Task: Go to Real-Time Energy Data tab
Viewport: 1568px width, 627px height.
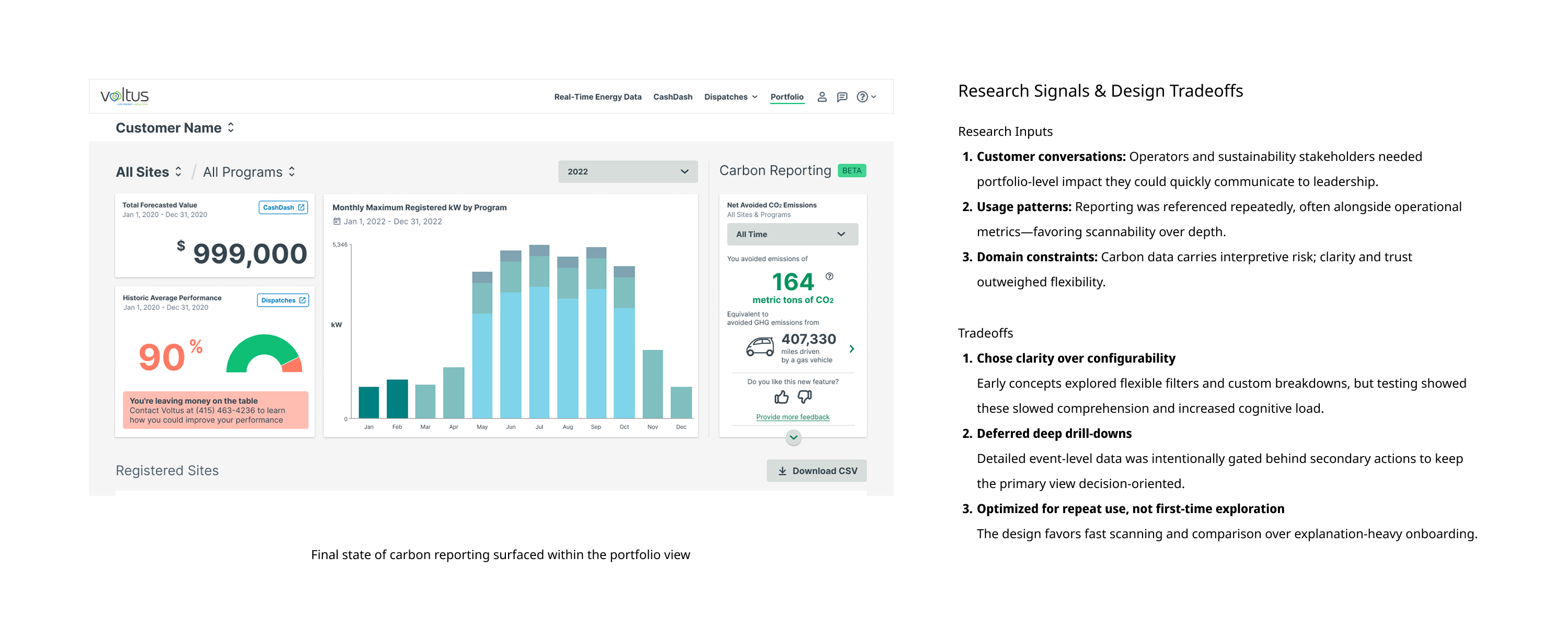Action: coord(597,97)
